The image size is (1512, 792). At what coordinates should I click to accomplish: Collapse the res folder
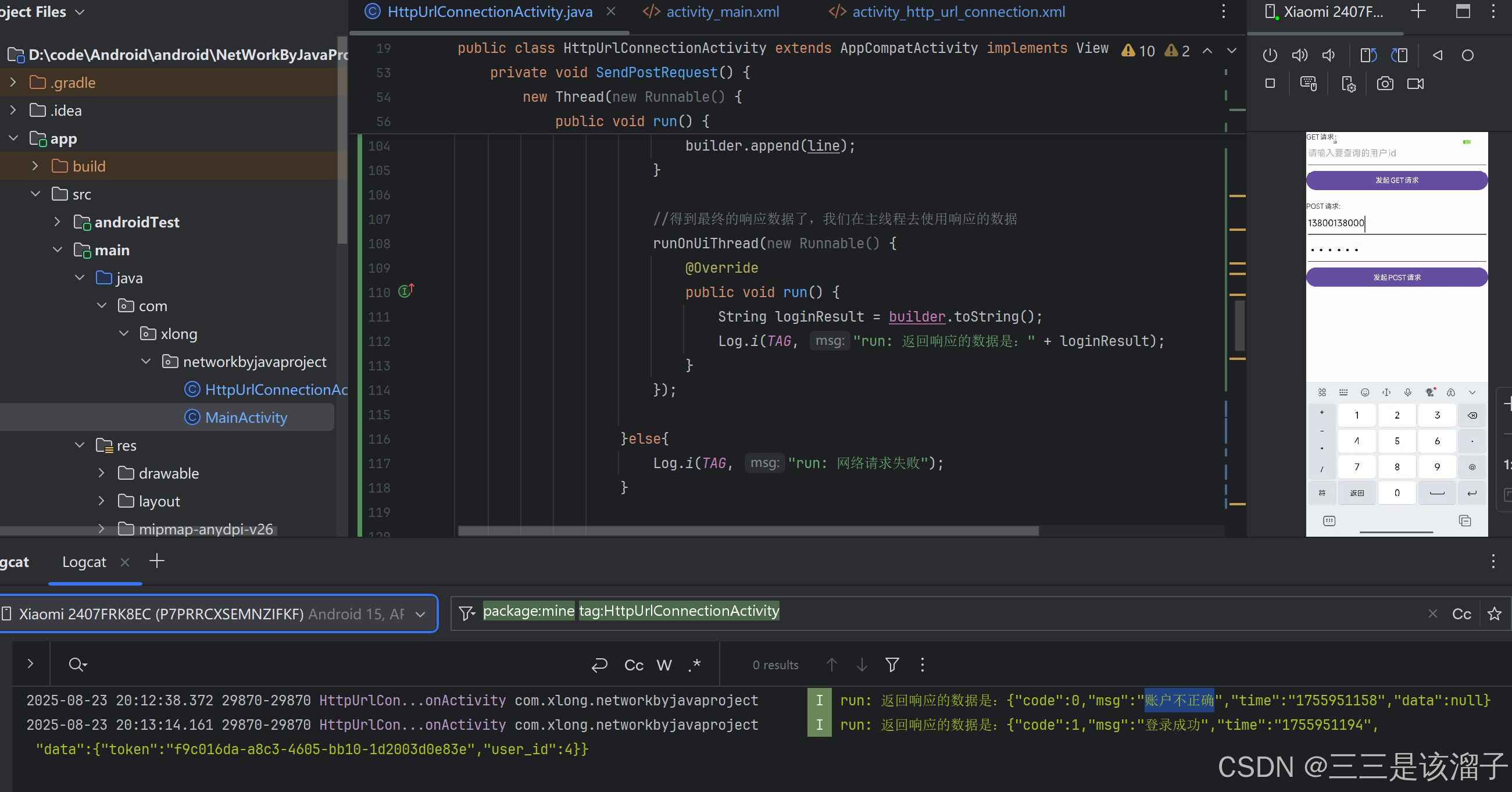tap(80, 445)
